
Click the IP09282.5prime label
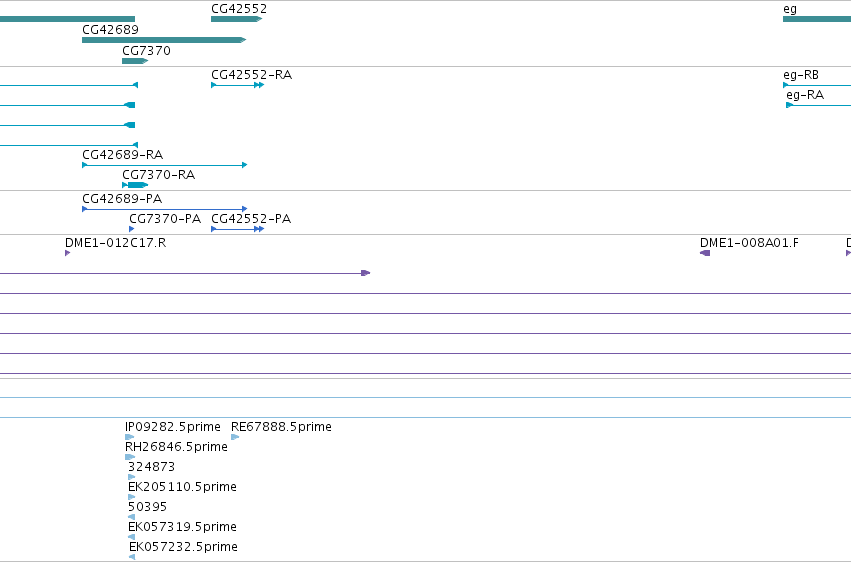(x=173, y=427)
